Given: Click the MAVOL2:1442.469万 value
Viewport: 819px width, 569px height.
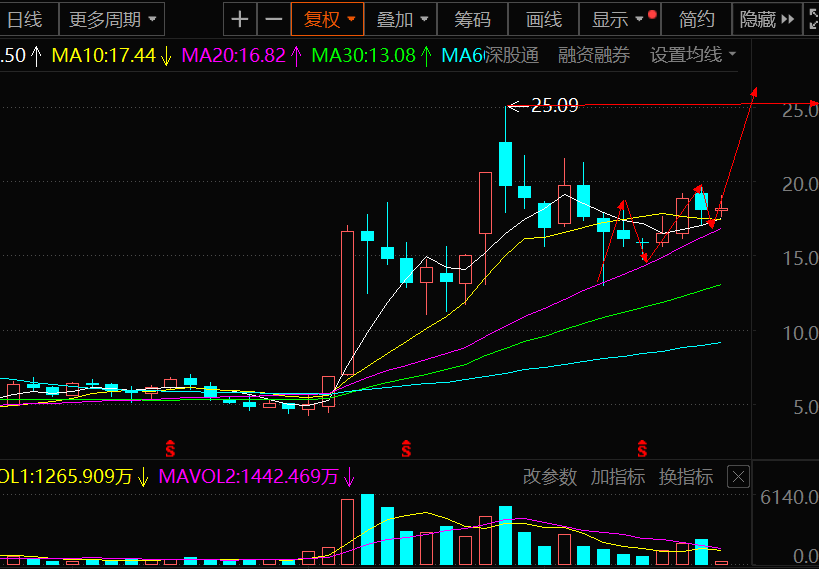Looking at the screenshot, I should click(x=249, y=477).
